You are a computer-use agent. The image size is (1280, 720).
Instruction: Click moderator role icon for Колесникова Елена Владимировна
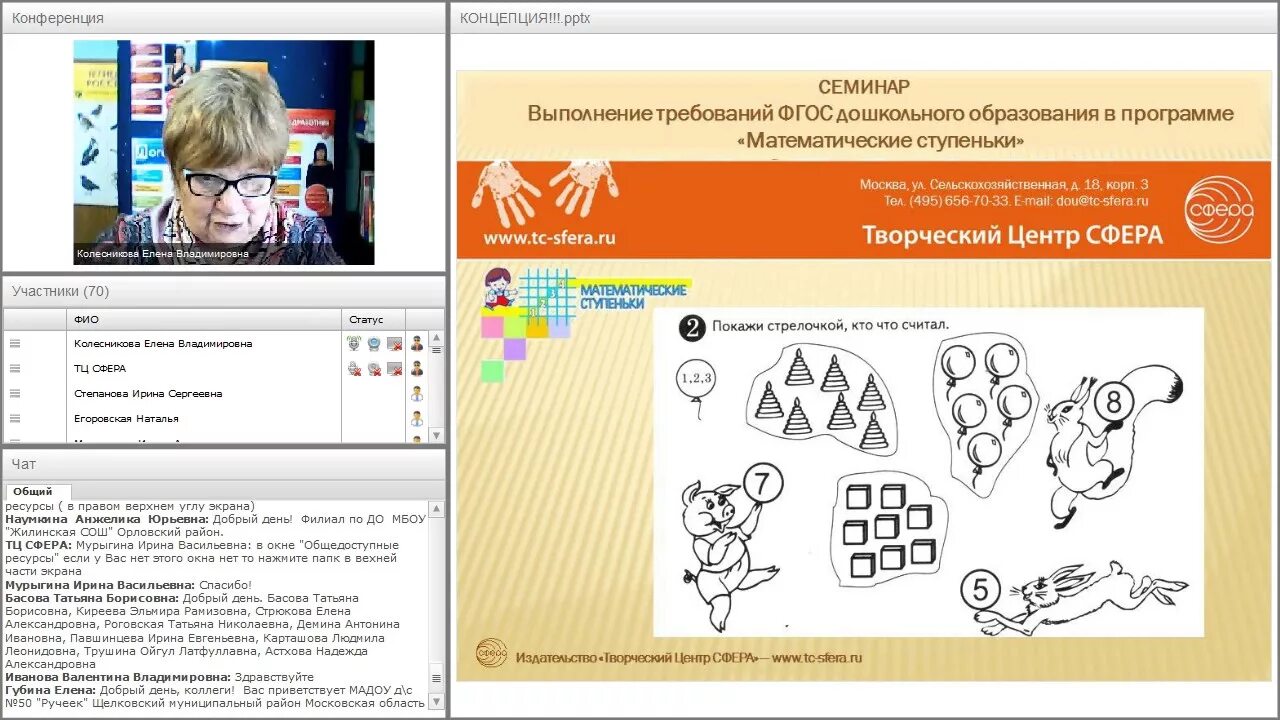point(417,343)
